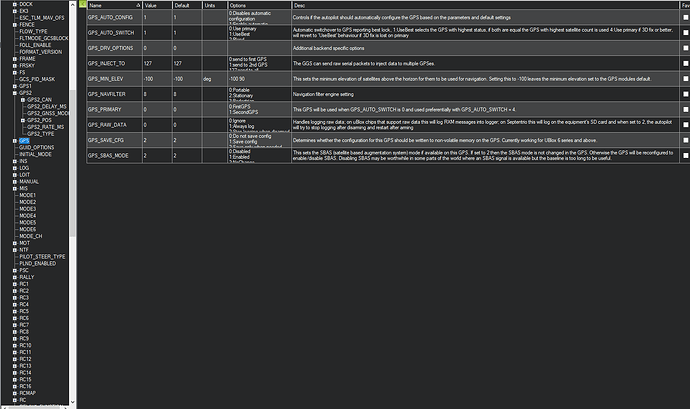Expand the RCMAP tree node
Image resolution: width=690 pixels, height=409 pixels.
[15, 393]
